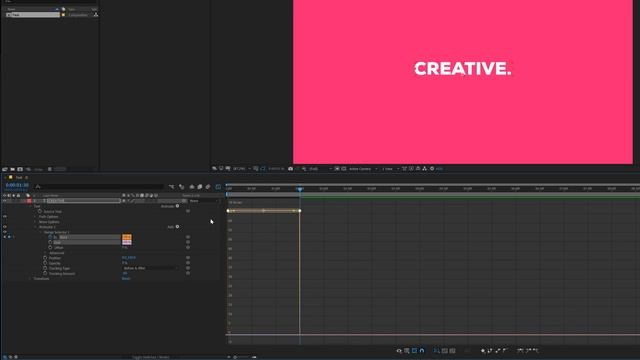Hide the text layer with its eye icon
Image resolution: width=640 pixels, height=360 pixels.
(4, 201)
